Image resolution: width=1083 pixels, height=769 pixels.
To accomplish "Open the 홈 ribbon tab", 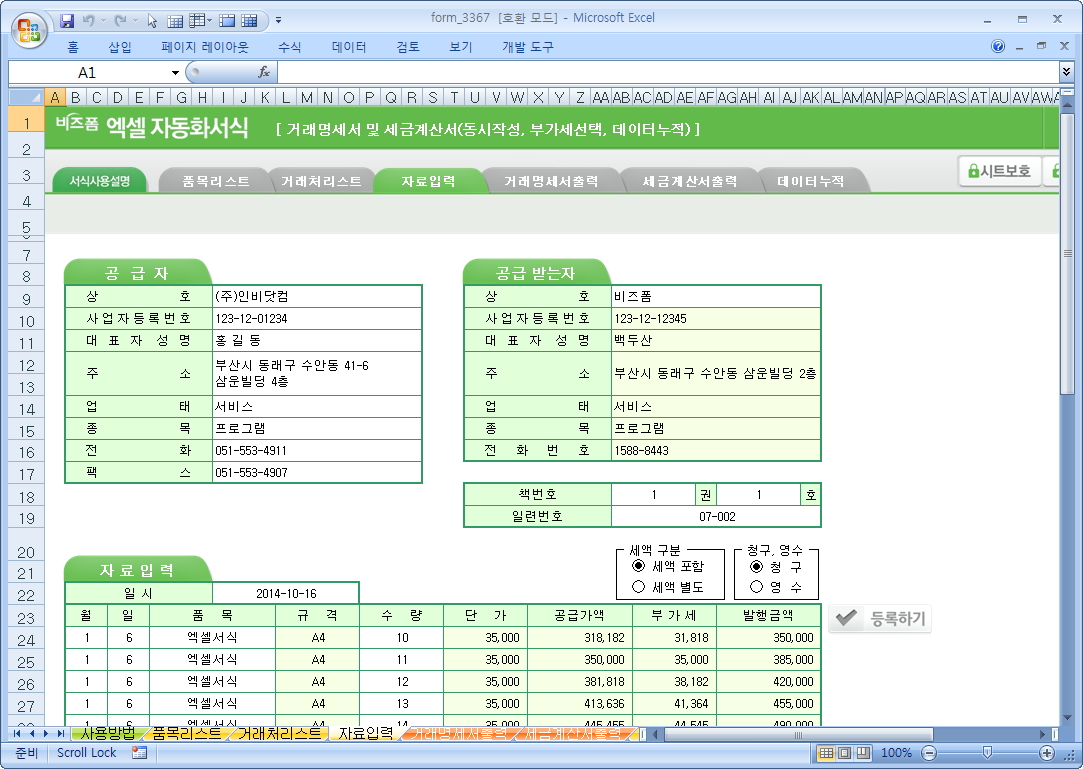I will pos(73,47).
